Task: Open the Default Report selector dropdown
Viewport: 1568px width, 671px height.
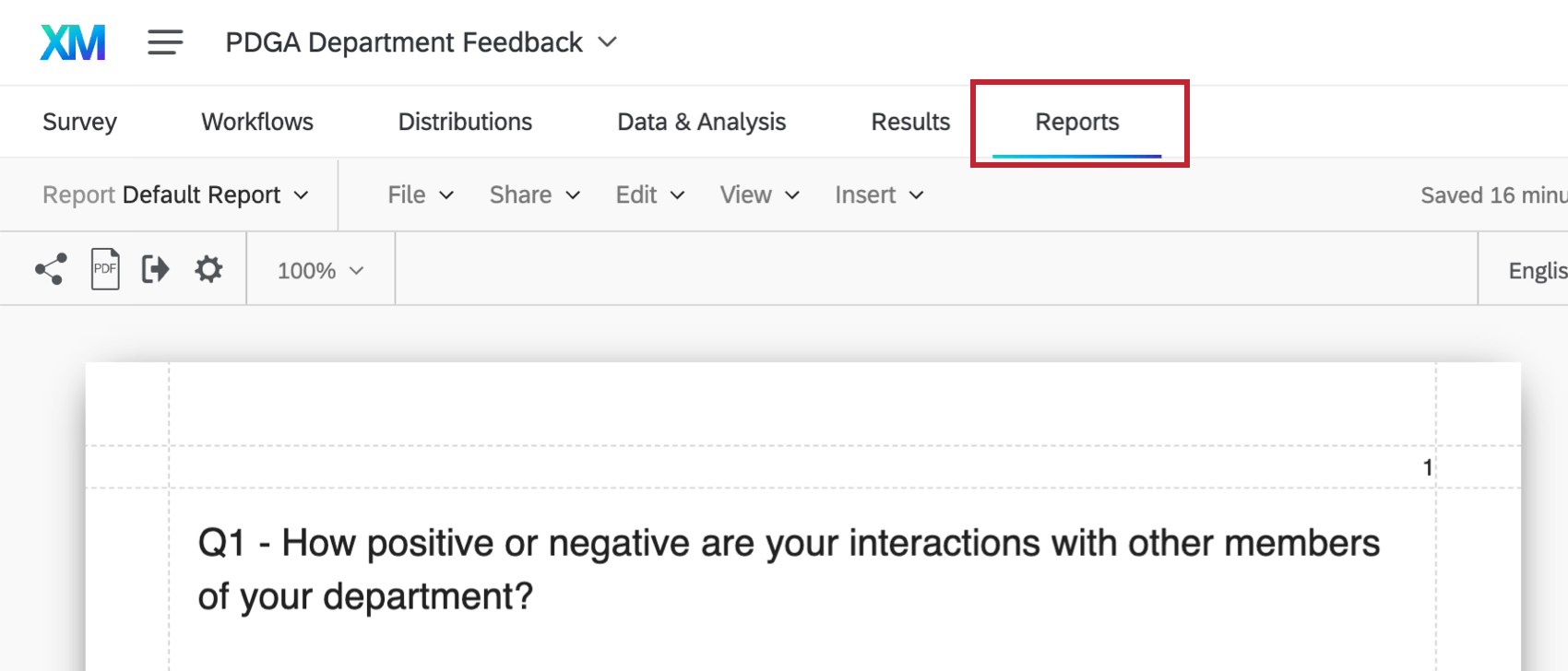Action: pyautogui.click(x=175, y=195)
